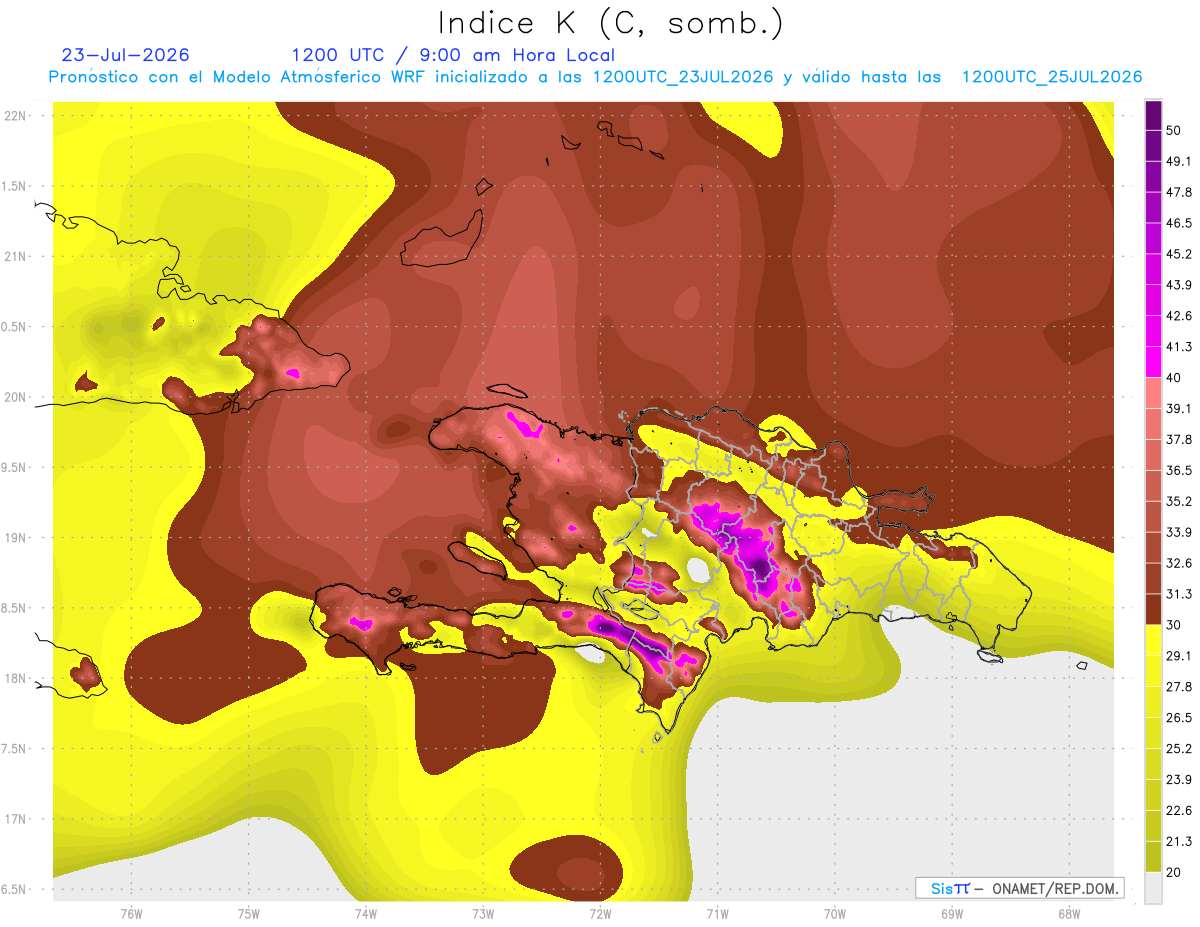
Task: Click the longitude label "72W"
Action: pyautogui.click(x=599, y=914)
